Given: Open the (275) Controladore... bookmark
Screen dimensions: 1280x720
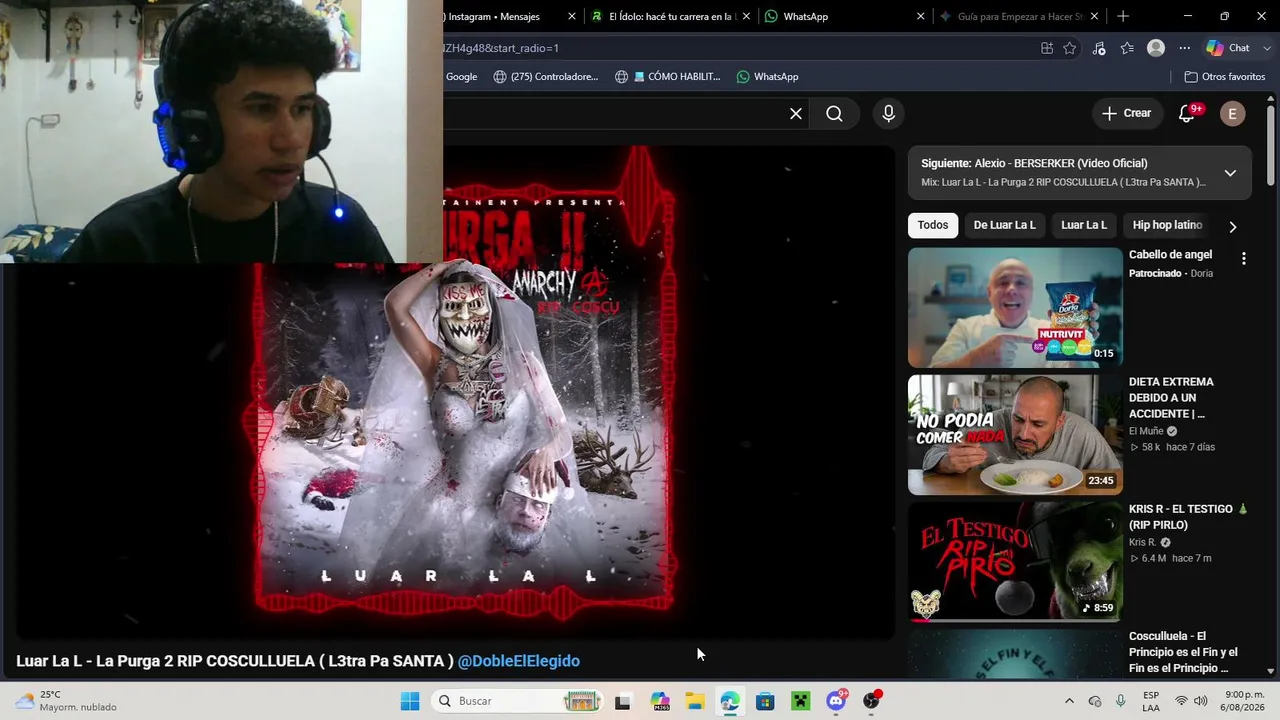Looking at the screenshot, I should point(546,77).
